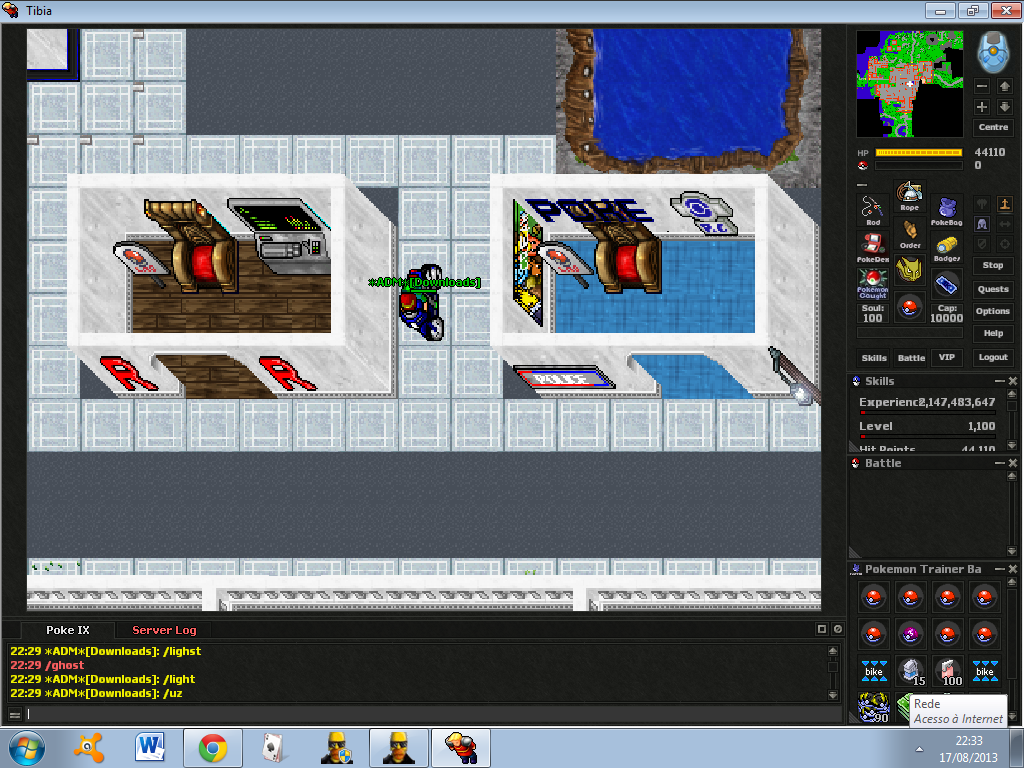Open the PokeDex item

pyautogui.click(x=872, y=248)
